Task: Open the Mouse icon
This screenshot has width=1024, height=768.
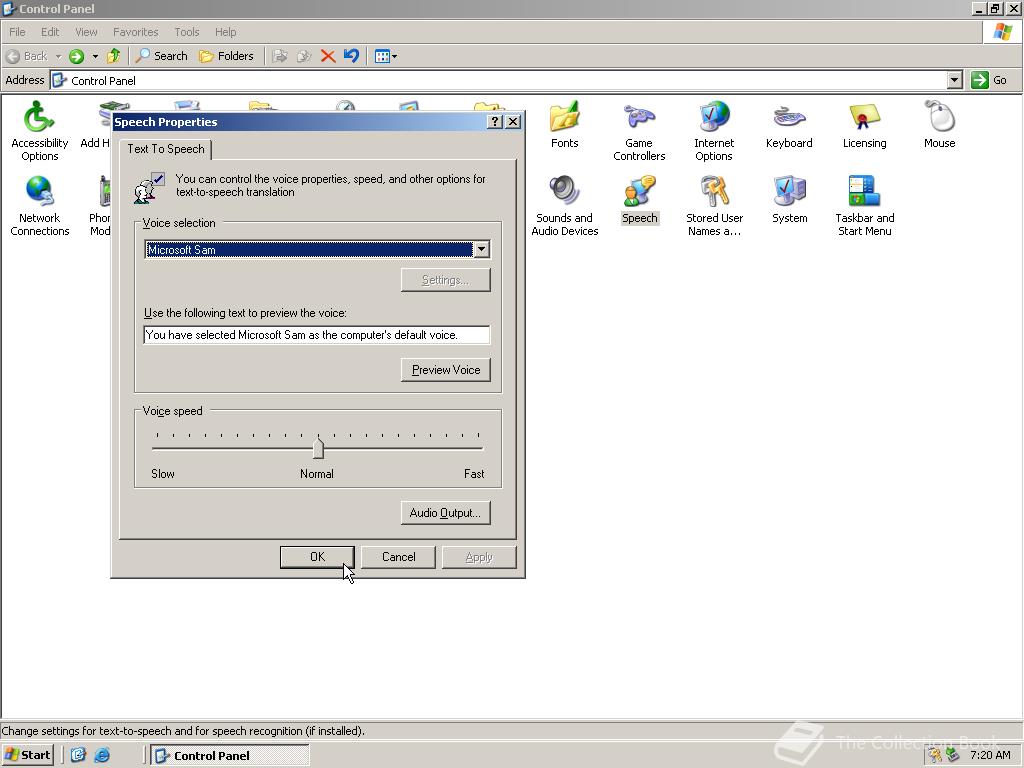Action: [x=939, y=124]
